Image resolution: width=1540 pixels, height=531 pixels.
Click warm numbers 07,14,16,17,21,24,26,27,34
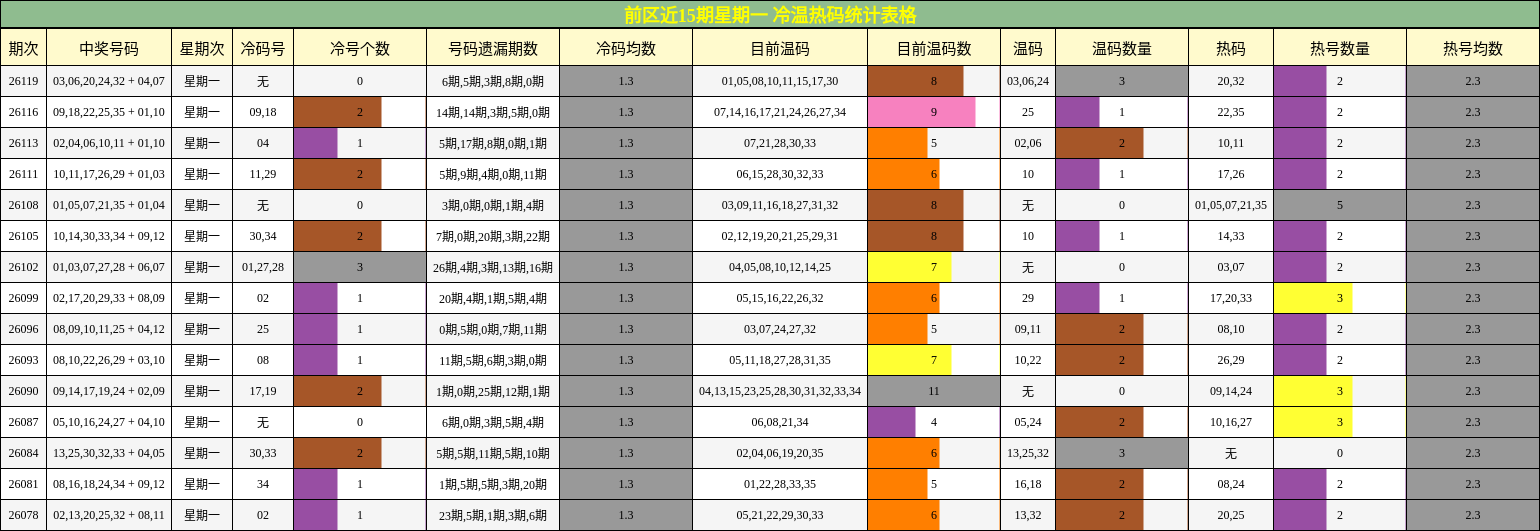(780, 112)
